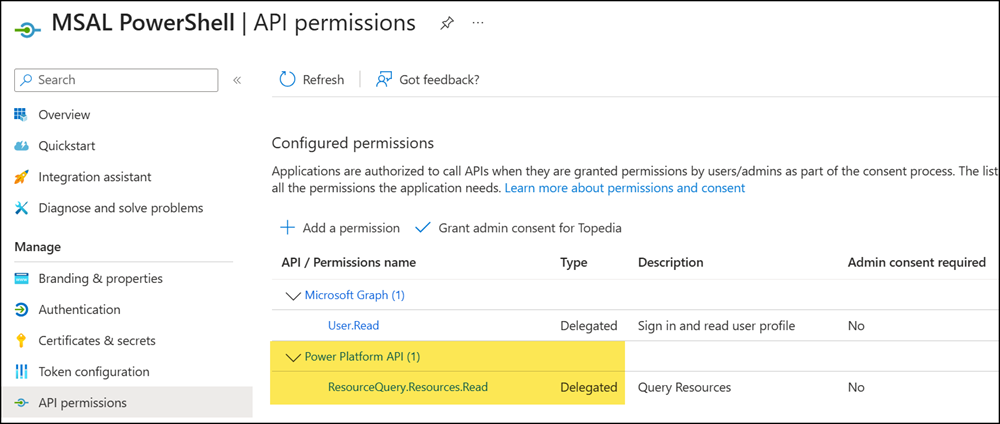Click the Refresh circular arrow icon
The width and height of the screenshot is (1000, 424).
[x=288, y=79]
